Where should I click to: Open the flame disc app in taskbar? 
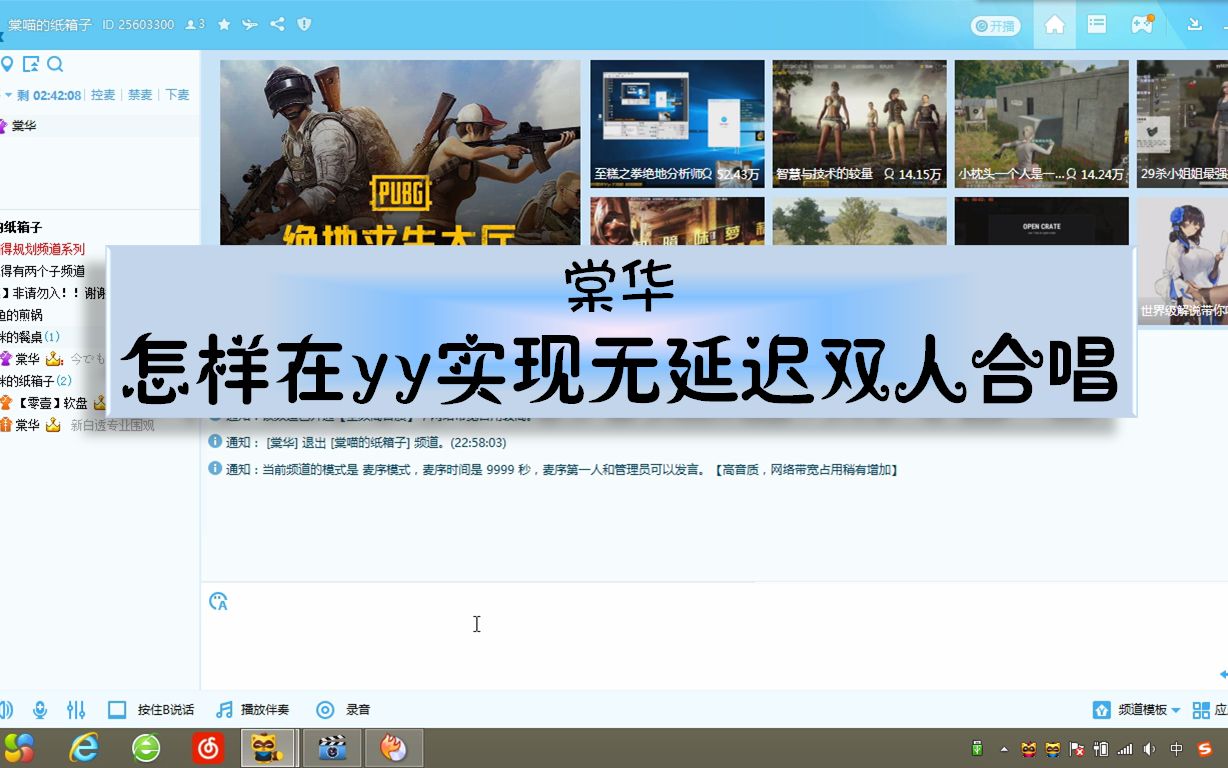pyautogui.click(x=394, y=748)
